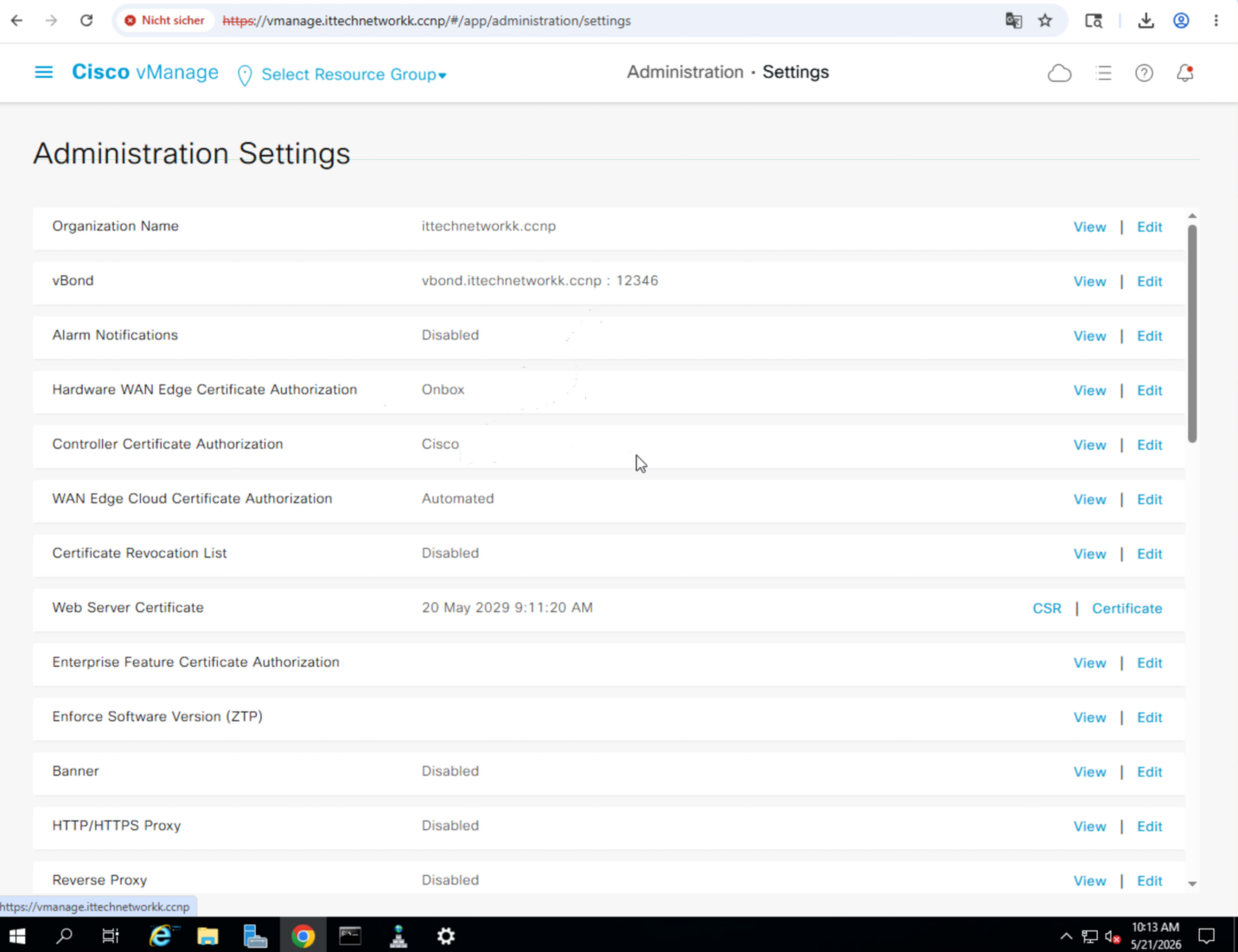
Task: Open the command prompt taskbar icon
Action: (x=350, y=936)
